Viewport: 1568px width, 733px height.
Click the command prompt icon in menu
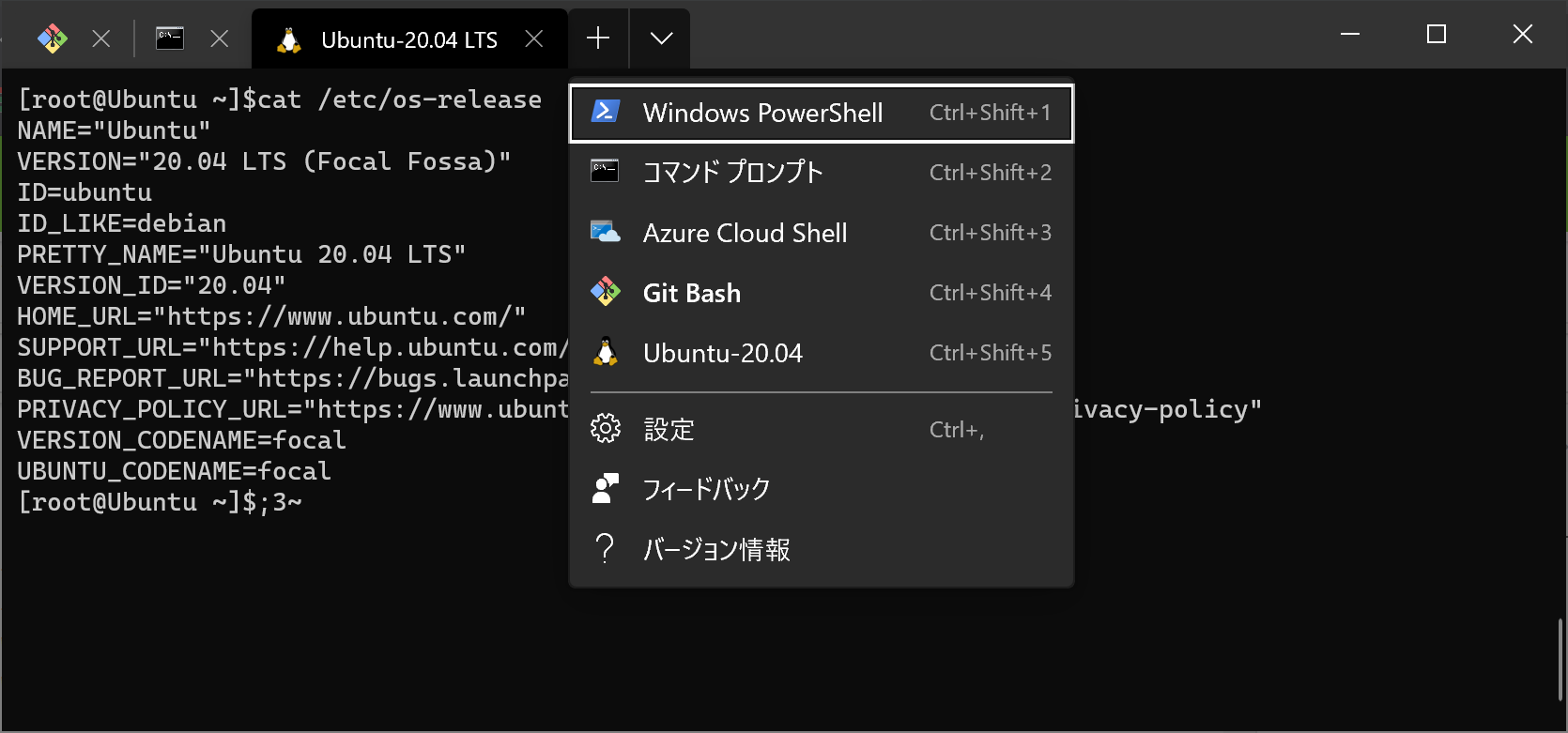tap(605, 172)
